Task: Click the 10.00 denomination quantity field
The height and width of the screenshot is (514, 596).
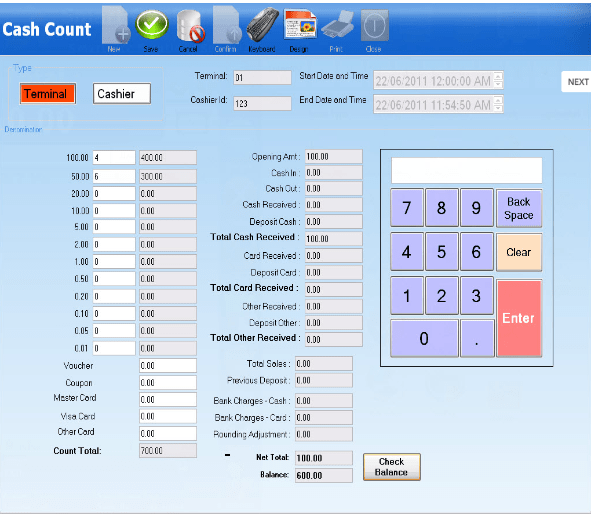Action: point(114,210)
